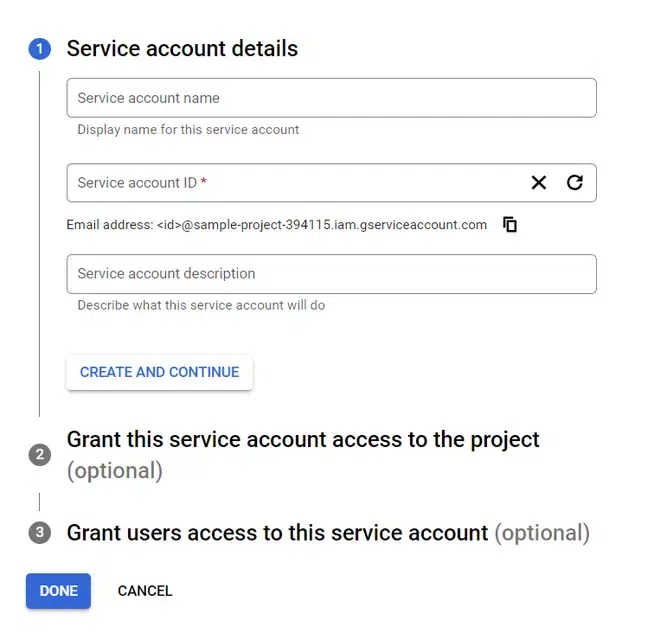
Task: Expand Grant users access to this service account
Action: pyautogui.click(x=277, y=533)
